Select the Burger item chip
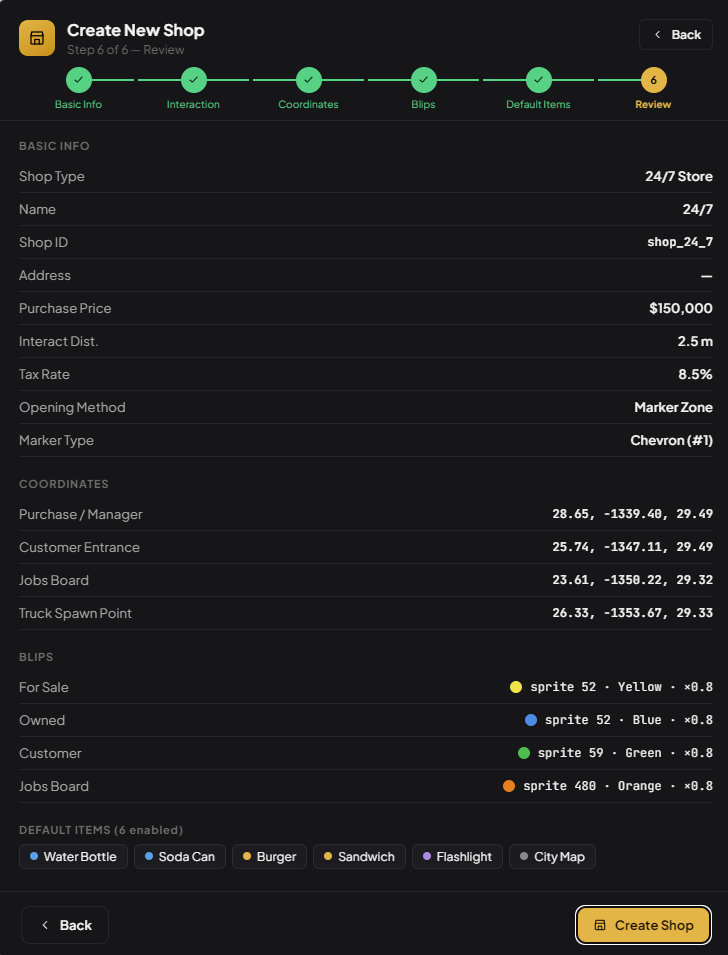 pos(269,856)
